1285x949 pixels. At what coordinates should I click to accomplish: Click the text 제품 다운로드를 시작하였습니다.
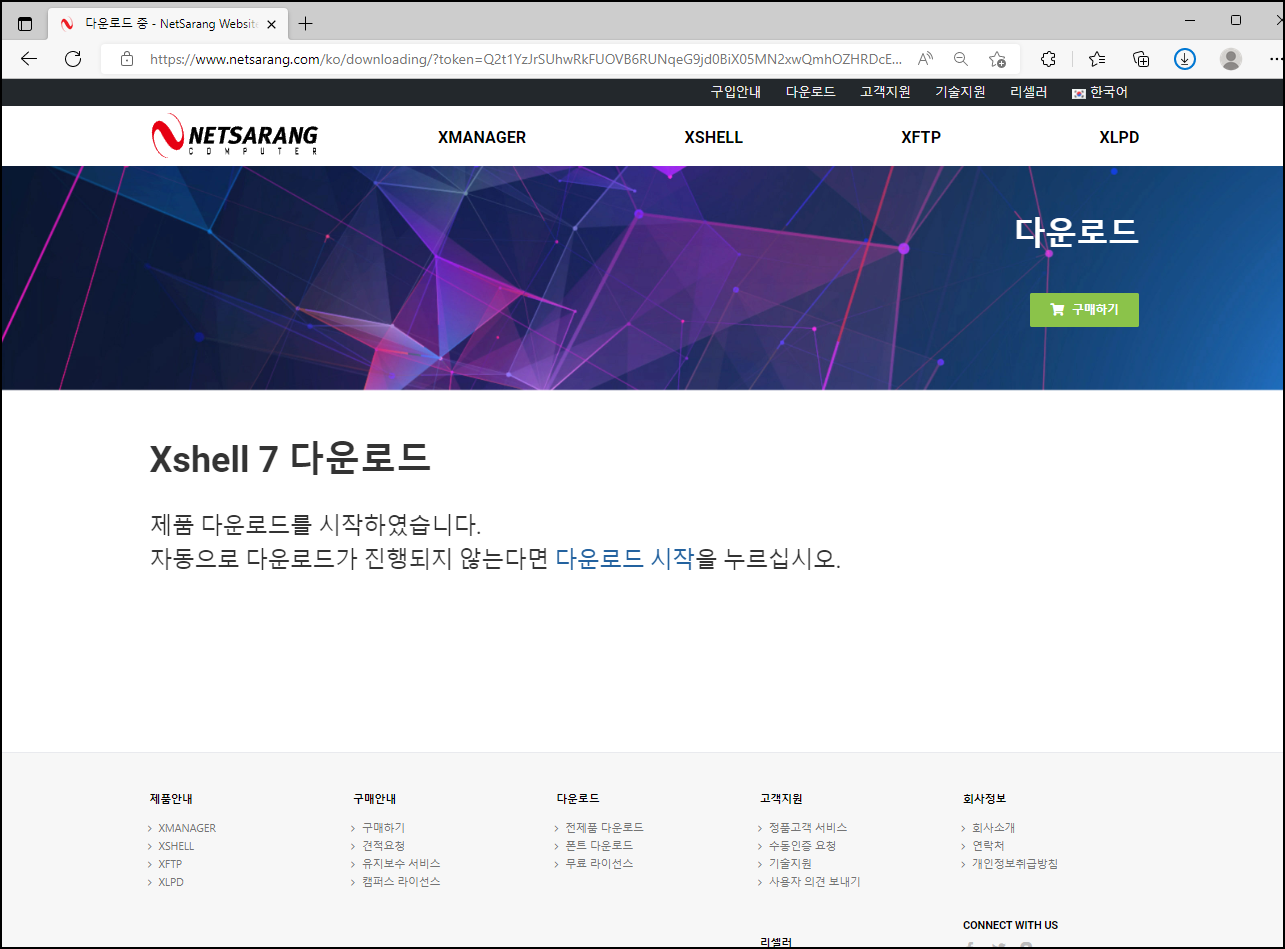(316, 525)
